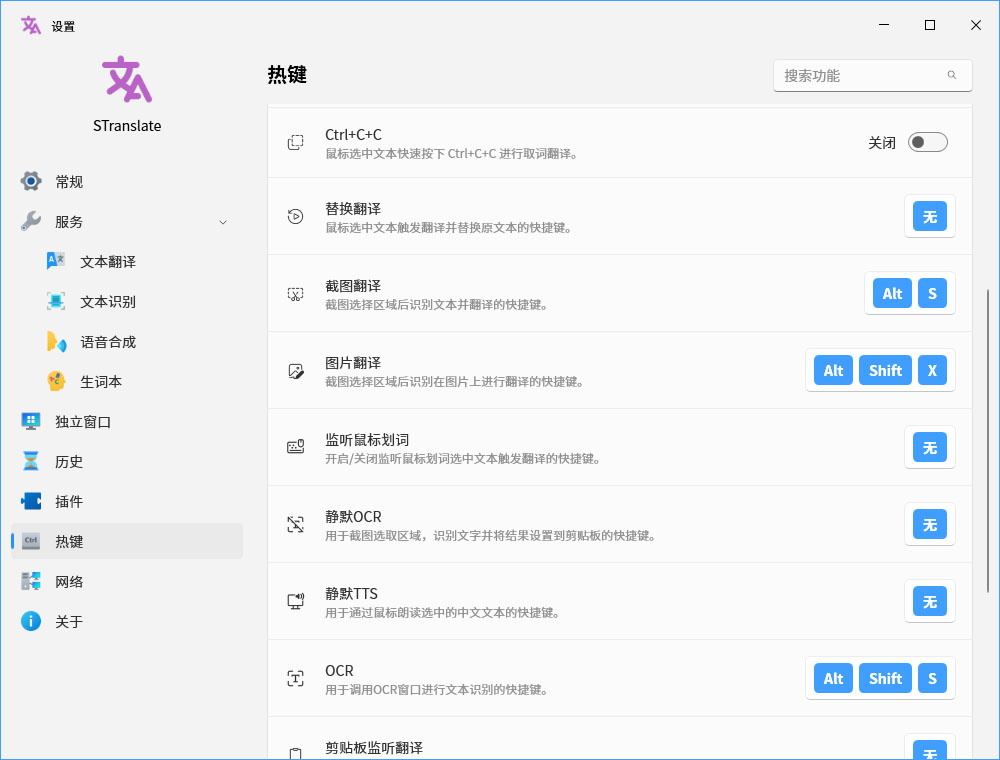1000x760 pixels.
Task: Set hotkey for 替换翻译 via 无 button
Action: (x=929, y=217)
